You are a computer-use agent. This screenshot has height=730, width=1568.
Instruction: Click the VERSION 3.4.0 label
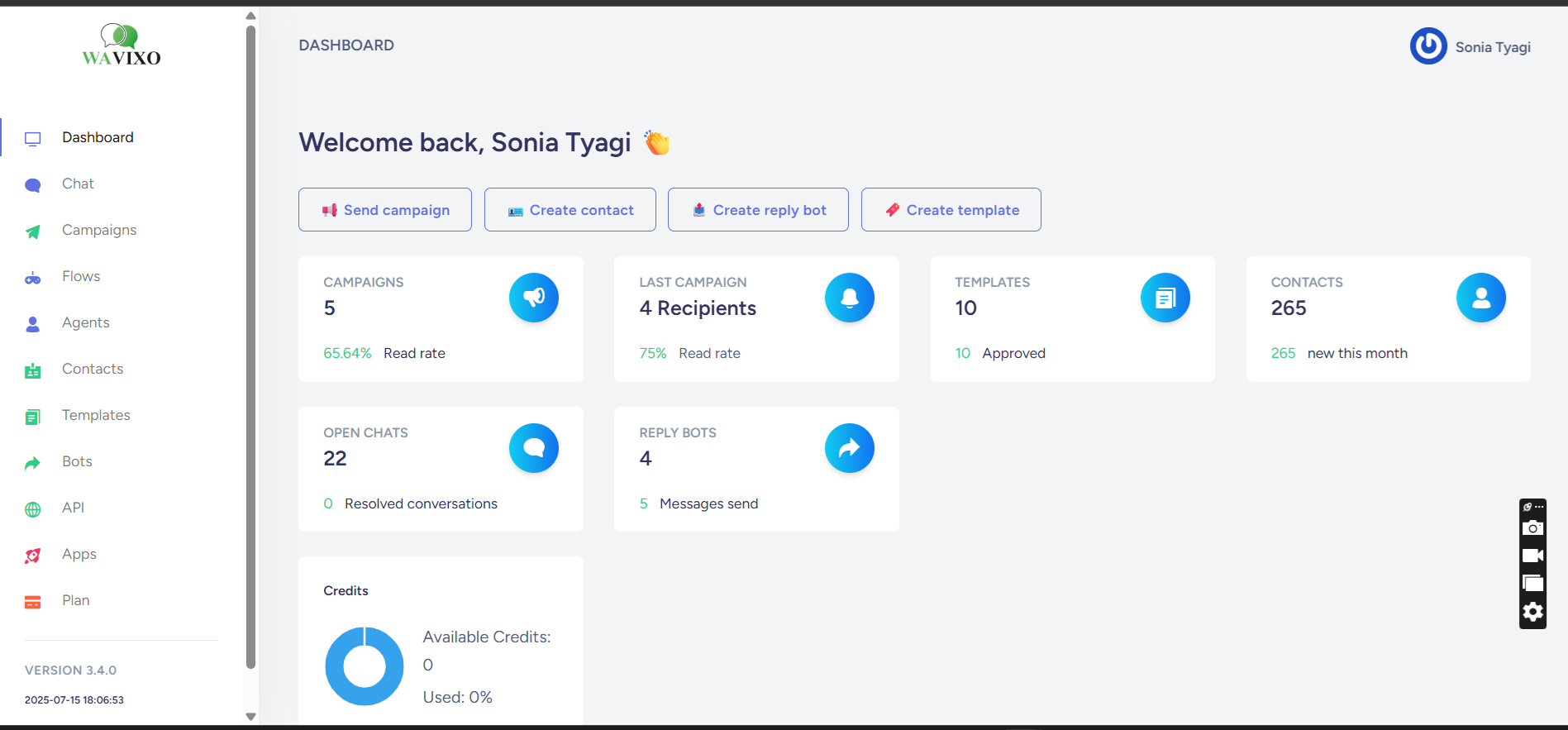(70, 670)
